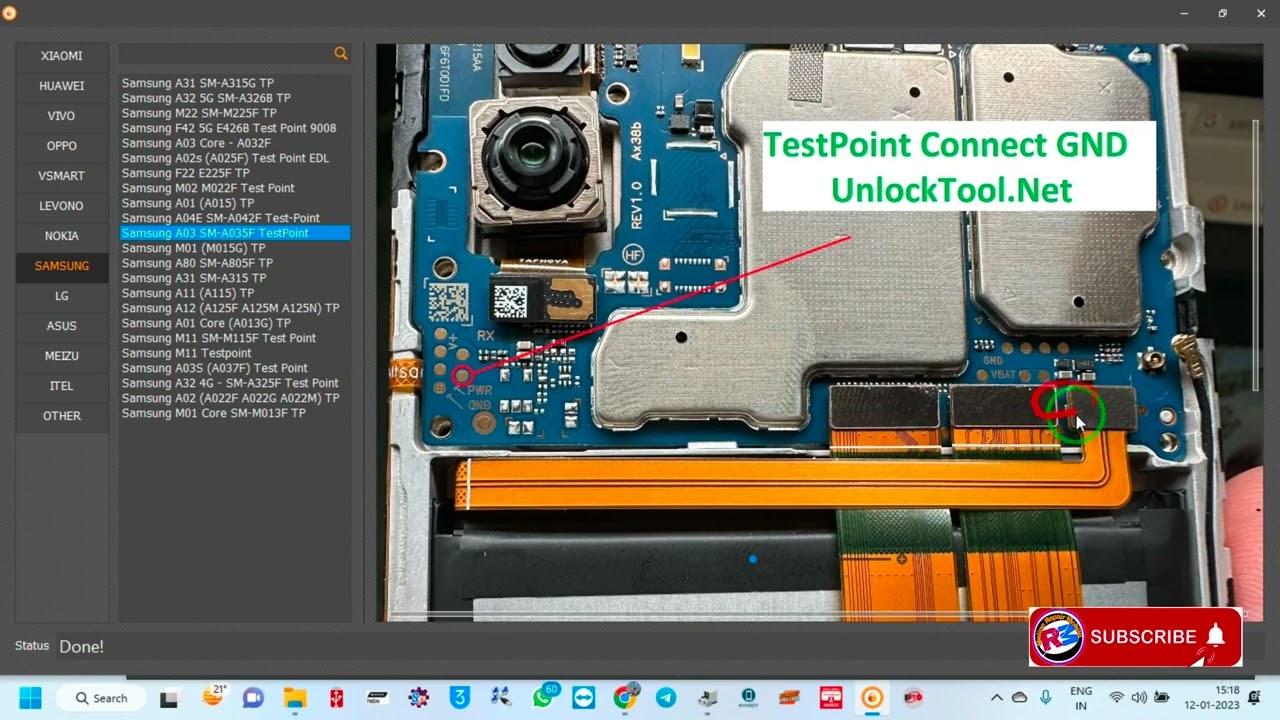Choose Samsung A02s (A025F) Test Point EDL
The height and width of the screenshot is (720, 1280).
(x=225, y=158)
